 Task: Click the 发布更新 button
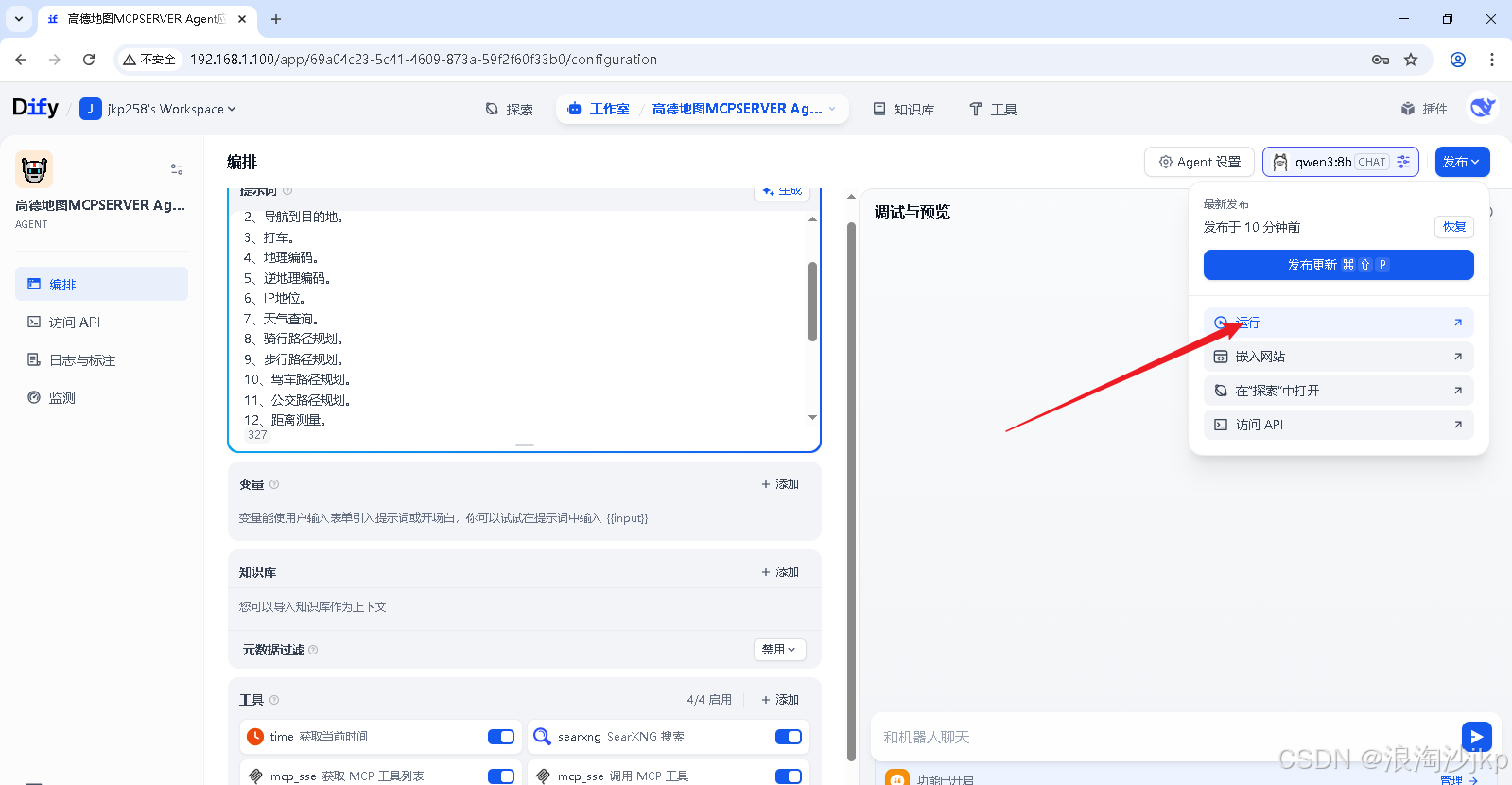pos(1338,265)
